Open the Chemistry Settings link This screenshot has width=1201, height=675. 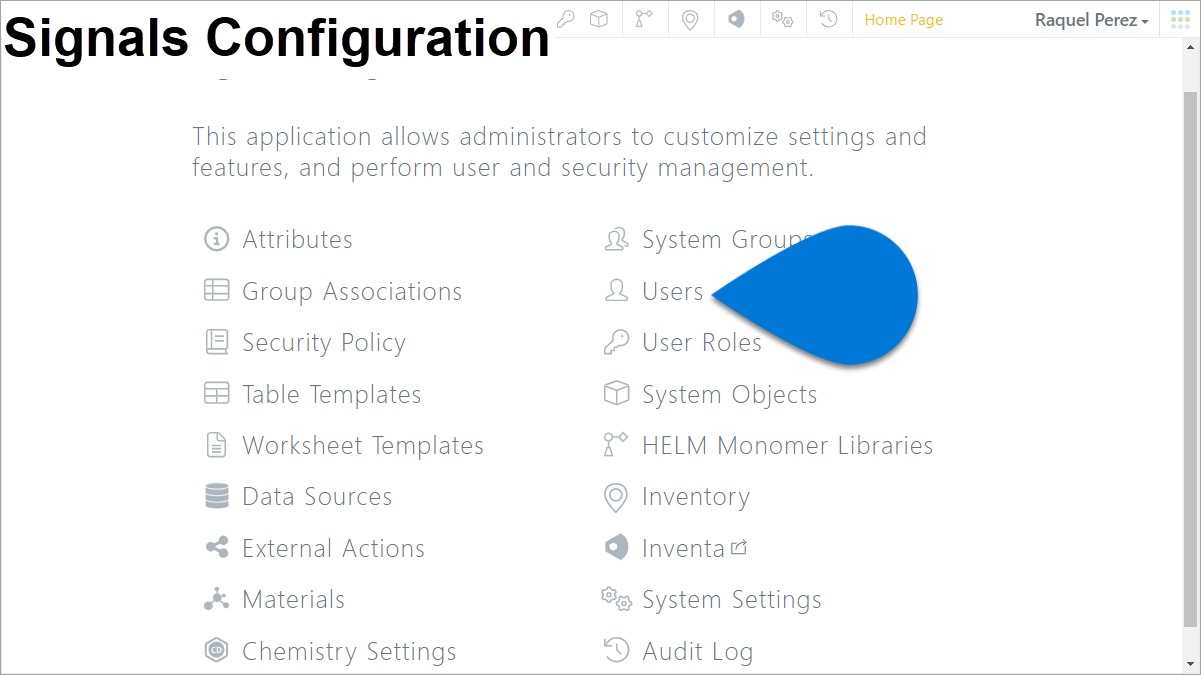pyautogui.click(x=349, y=652)
